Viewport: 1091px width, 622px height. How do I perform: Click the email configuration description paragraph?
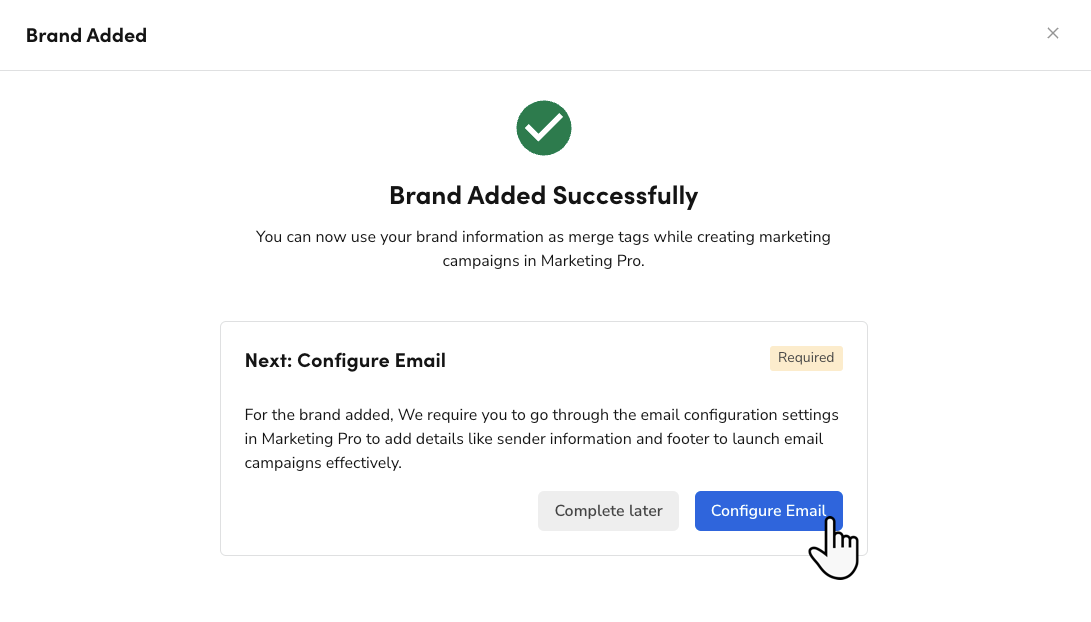(541, 438)
